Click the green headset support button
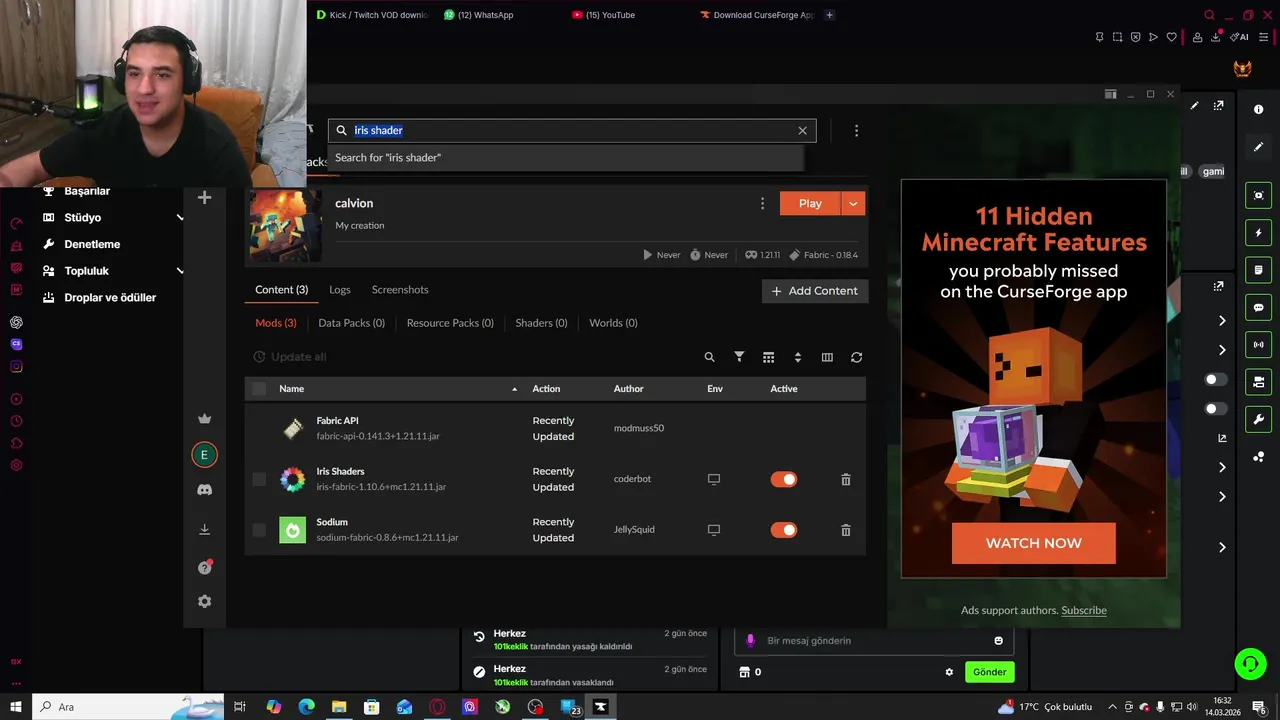 click(x=1249, y=663)
